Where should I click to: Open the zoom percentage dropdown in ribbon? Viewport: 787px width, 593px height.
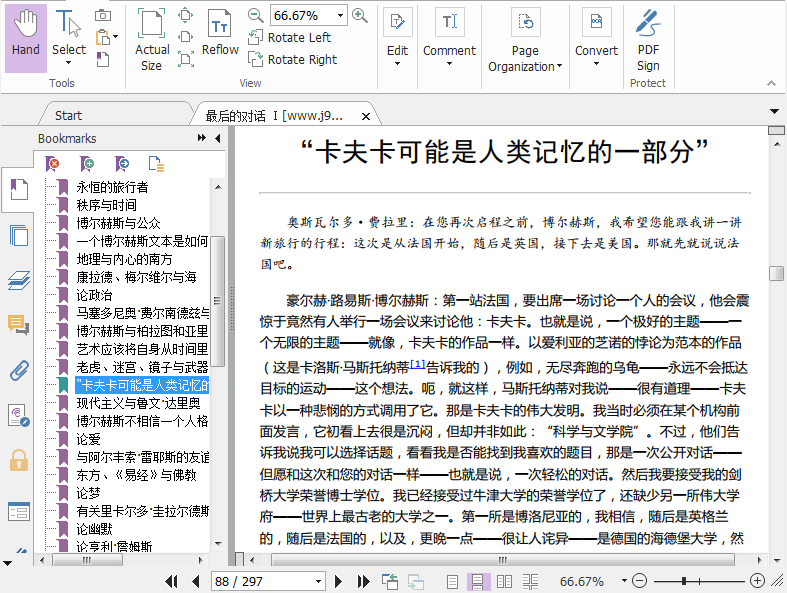pyautogui.click(x=341, y=15)
